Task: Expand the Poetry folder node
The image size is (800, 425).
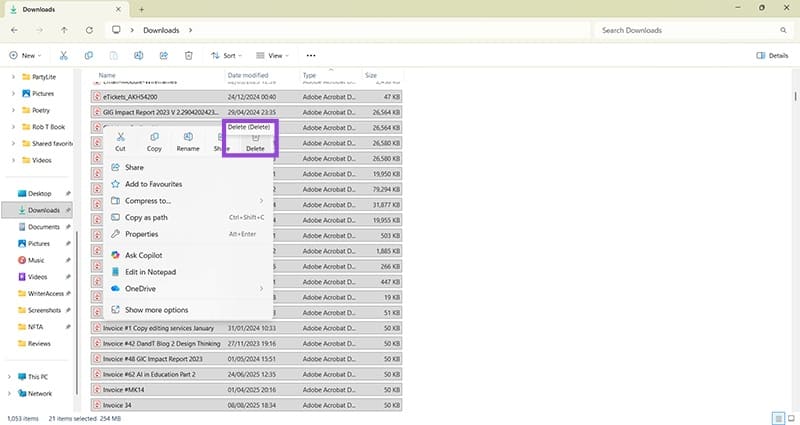Action: pyautogui.click(x=13, y=110)
